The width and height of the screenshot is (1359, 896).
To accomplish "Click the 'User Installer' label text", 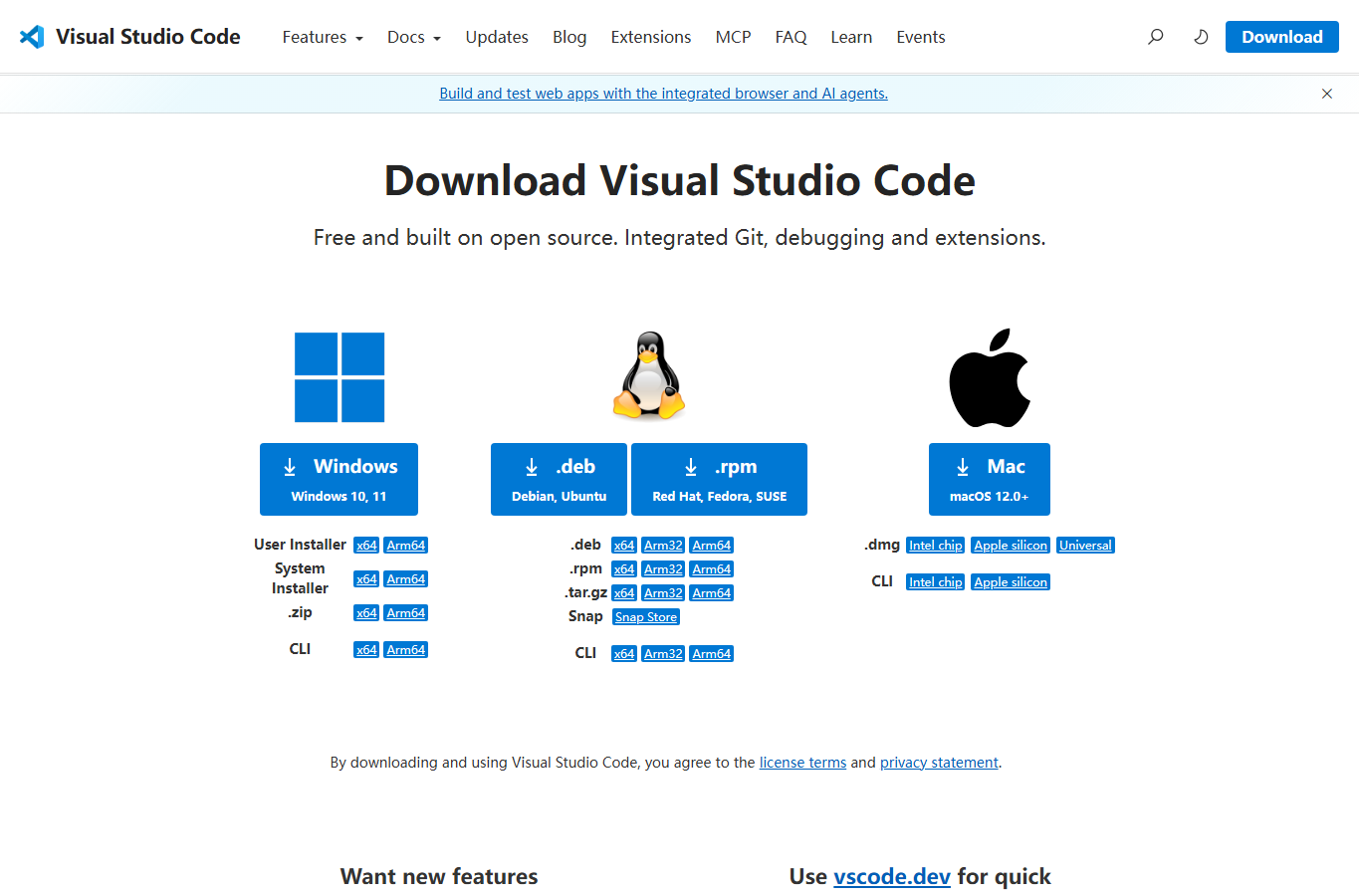I will pos(300,545).
